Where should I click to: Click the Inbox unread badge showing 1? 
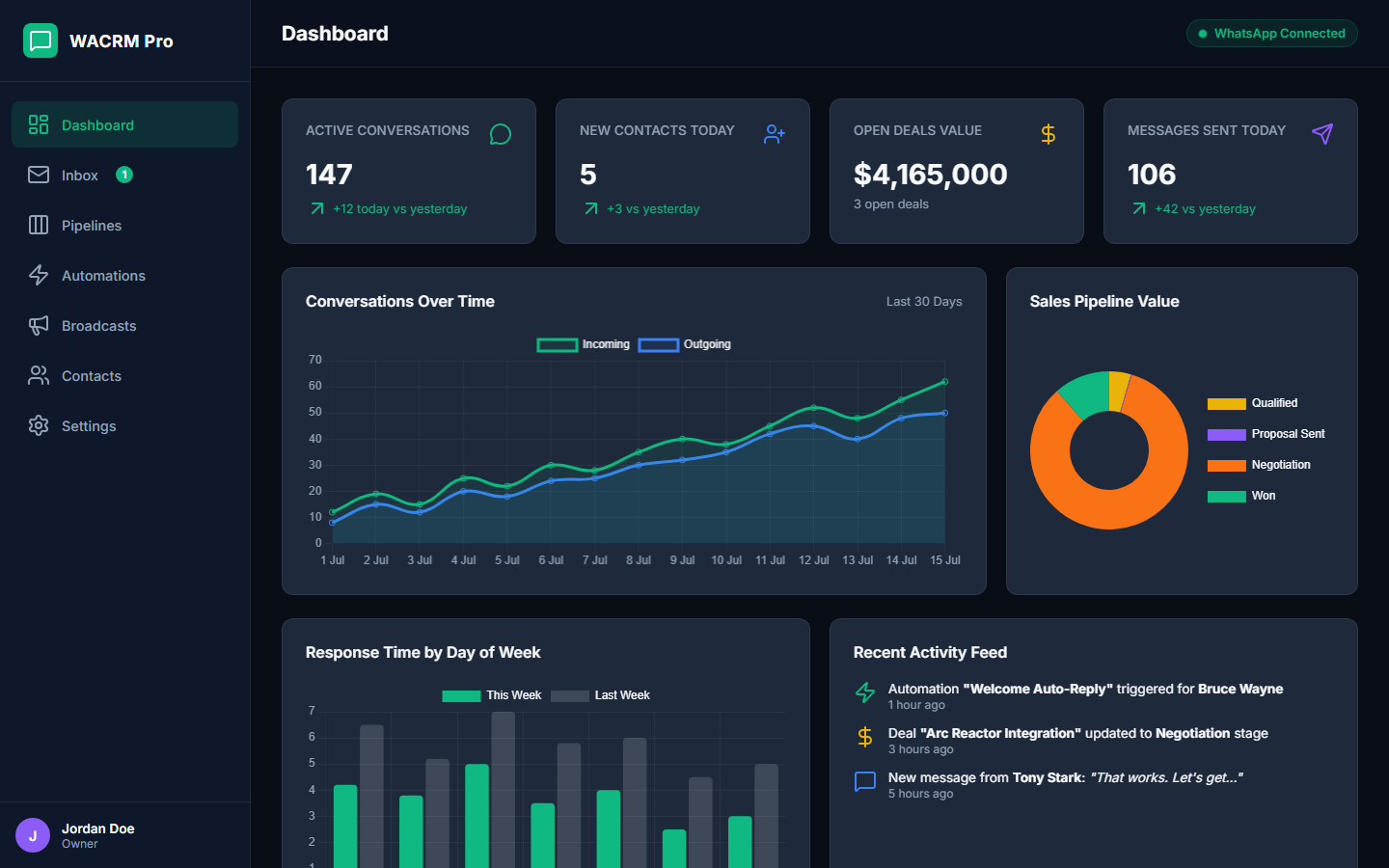point(124,175)
